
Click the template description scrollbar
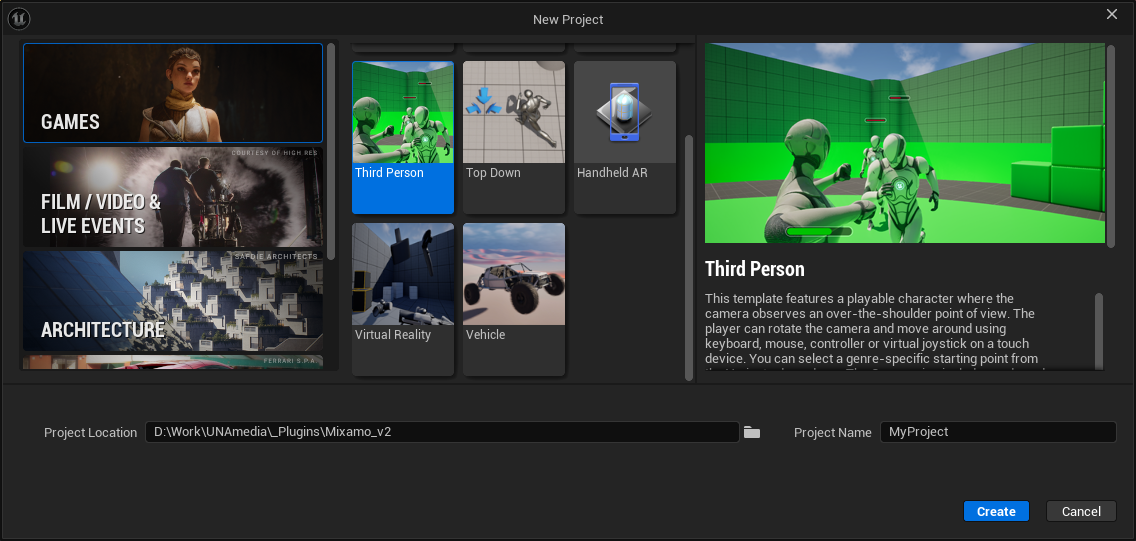[1100, 330]
